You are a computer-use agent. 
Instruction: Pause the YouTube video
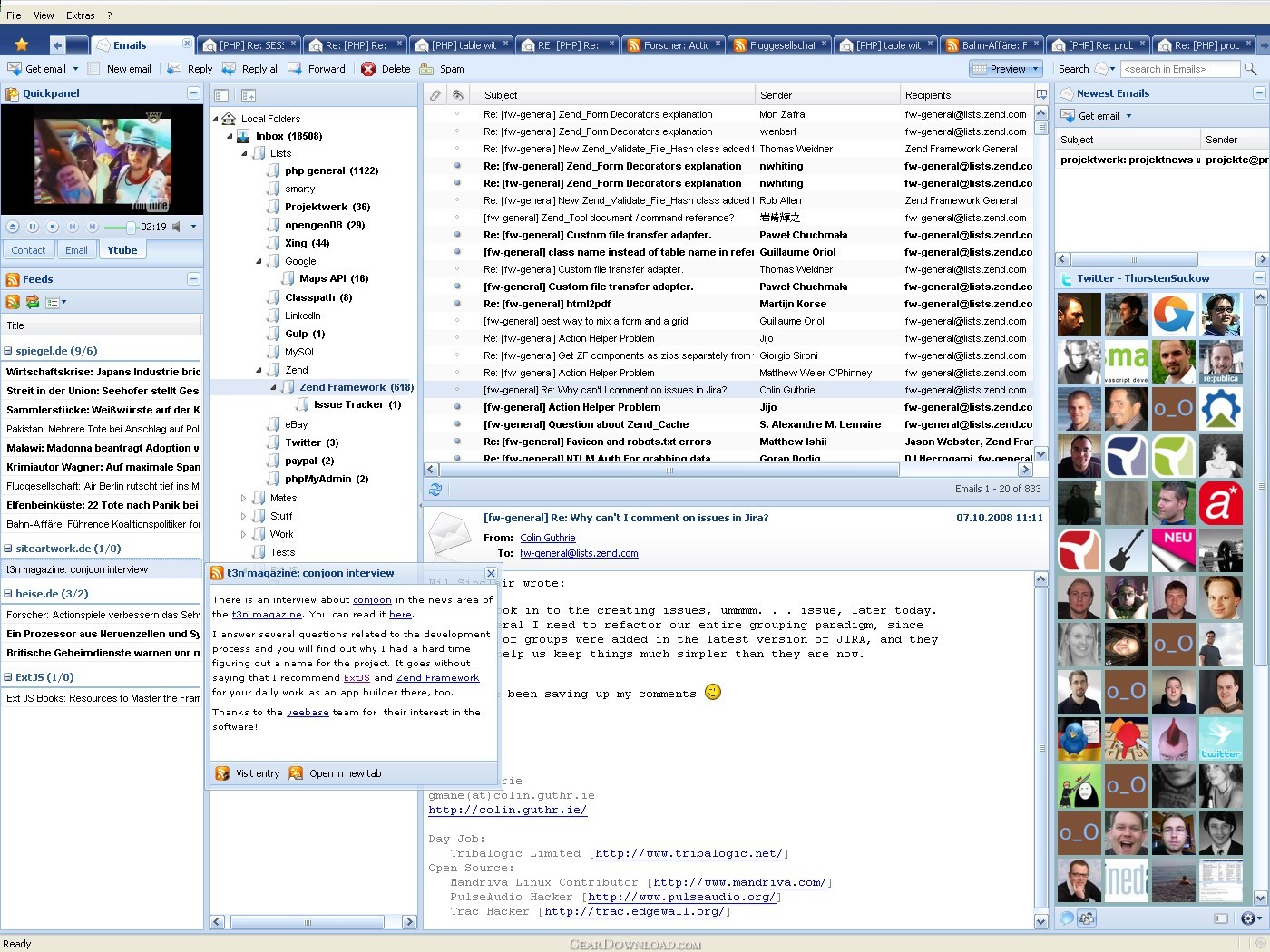[33, 227]
